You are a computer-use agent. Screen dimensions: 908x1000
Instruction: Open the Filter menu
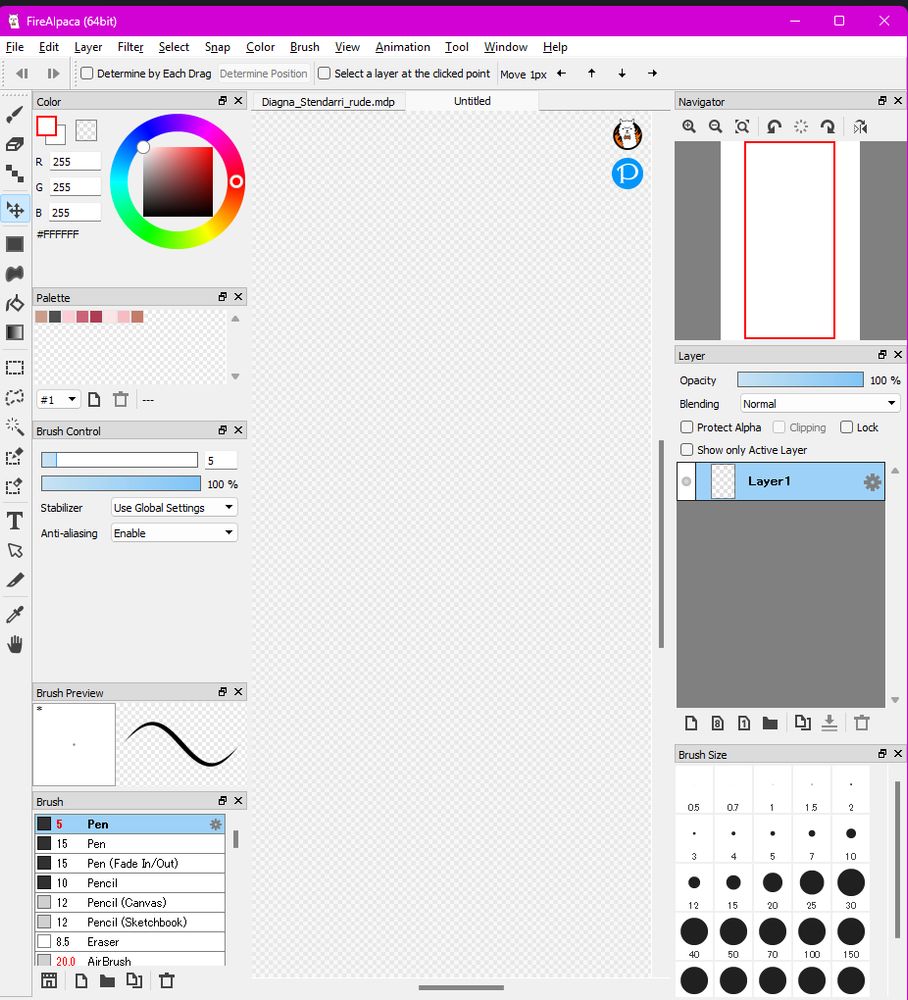[x=130, y=47]
